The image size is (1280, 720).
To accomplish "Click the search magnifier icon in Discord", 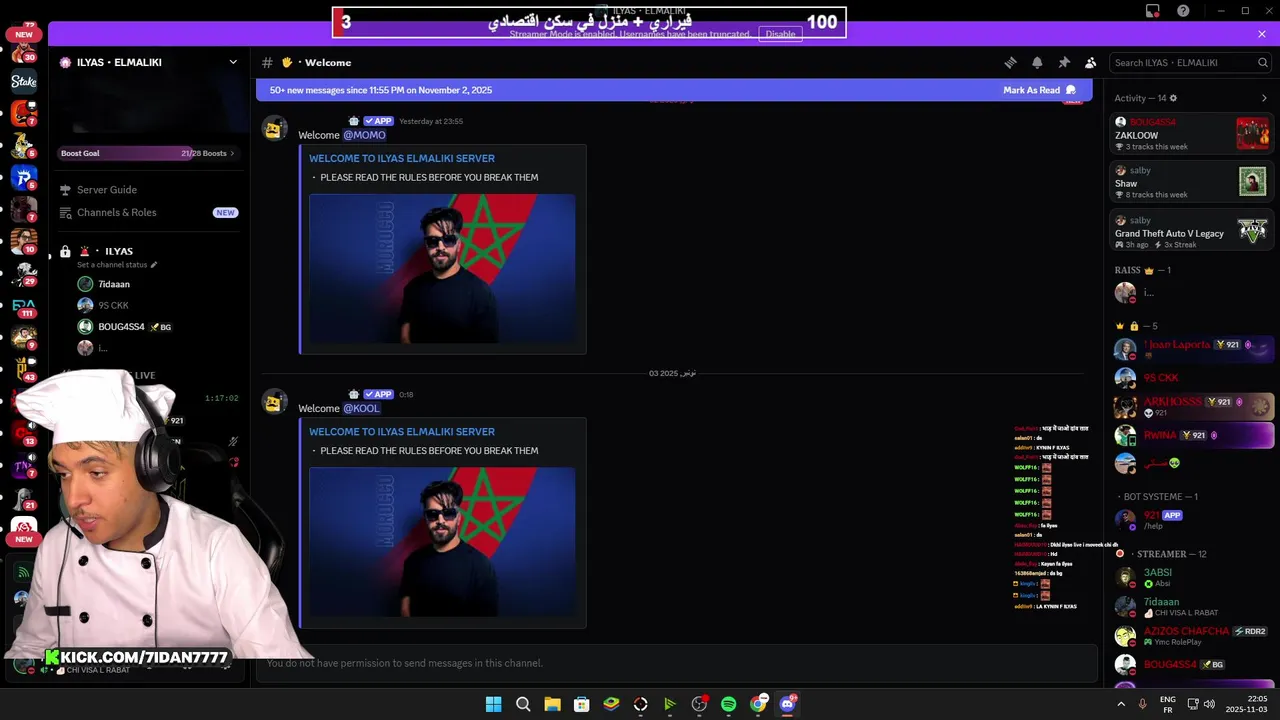I will [x=1263, y=62].
